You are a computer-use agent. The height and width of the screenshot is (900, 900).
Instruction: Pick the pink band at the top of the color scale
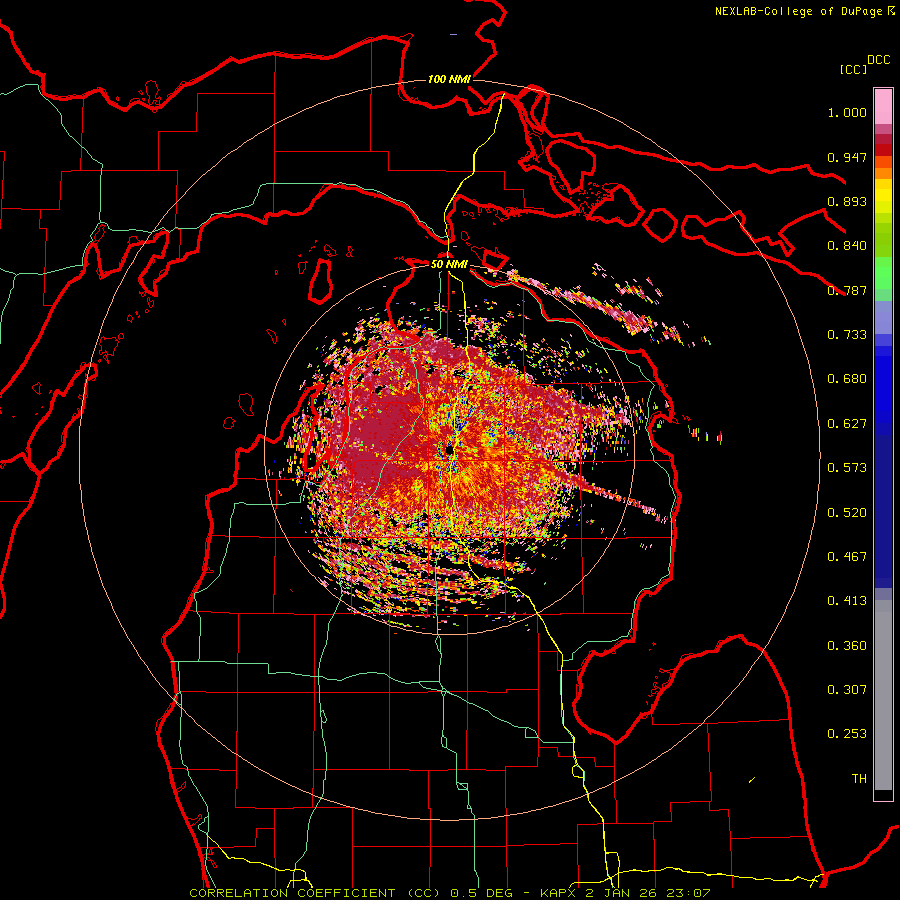click(x=883, y=107)
